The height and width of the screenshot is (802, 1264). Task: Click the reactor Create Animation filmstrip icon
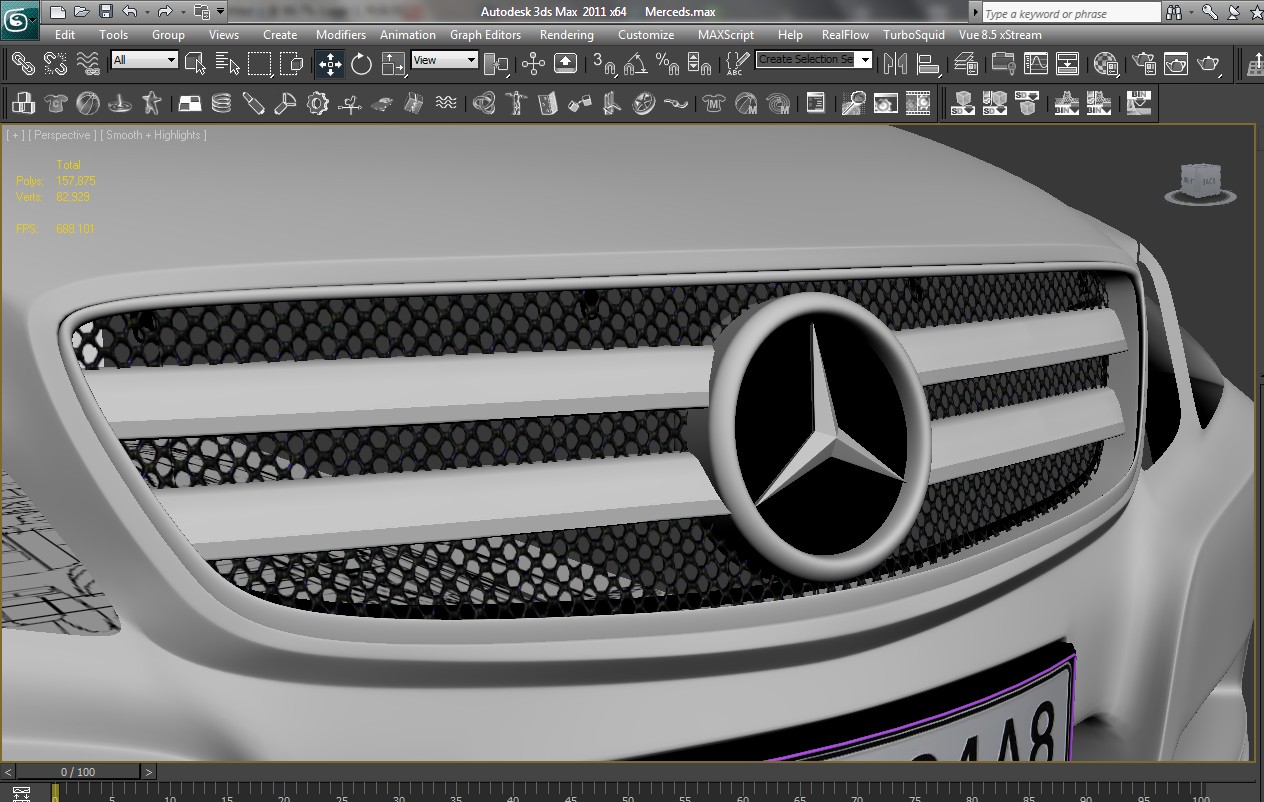[918, 103]
